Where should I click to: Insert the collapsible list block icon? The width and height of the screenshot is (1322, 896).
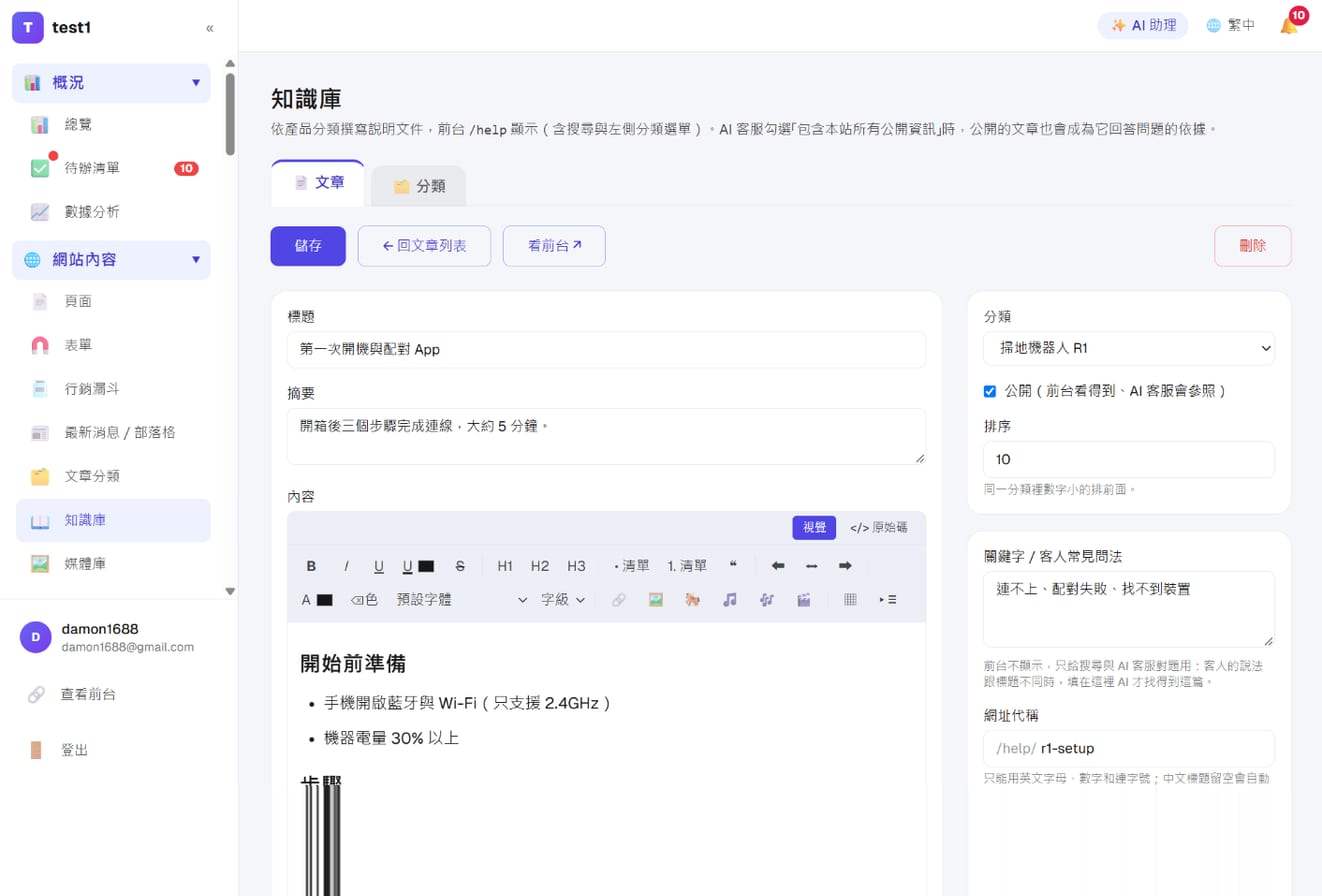[888, 600]
